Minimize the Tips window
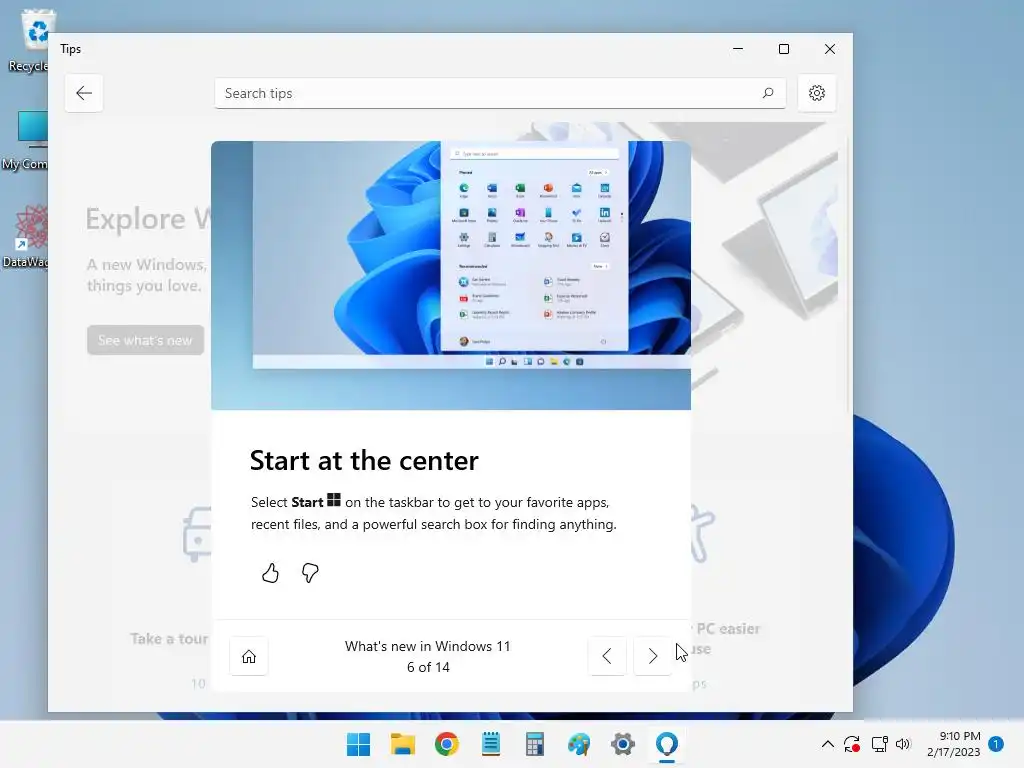The image size is (1024, 768). point(738,49)
